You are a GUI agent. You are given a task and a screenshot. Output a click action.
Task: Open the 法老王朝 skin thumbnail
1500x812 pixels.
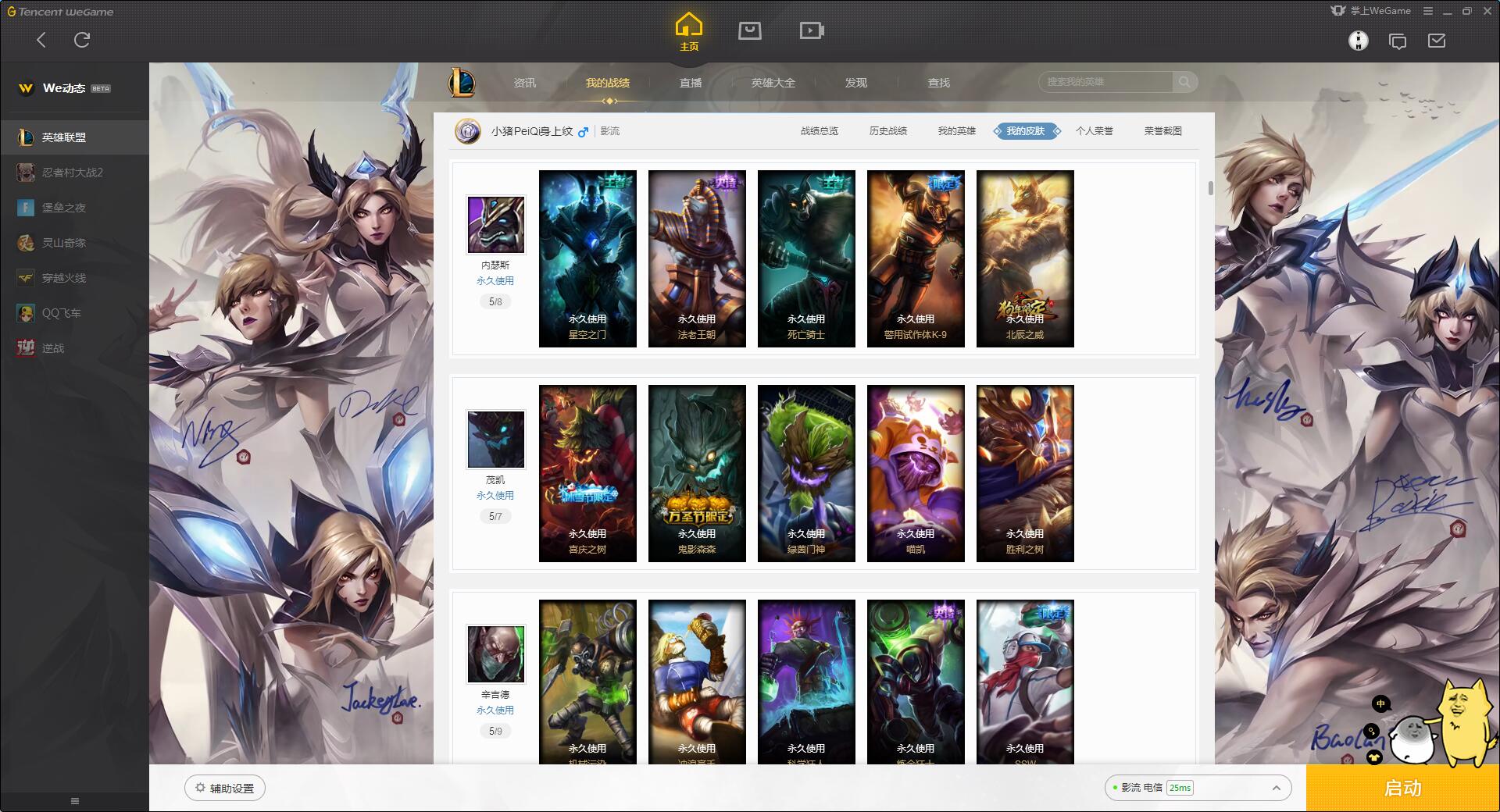click(x=697, y=258)
